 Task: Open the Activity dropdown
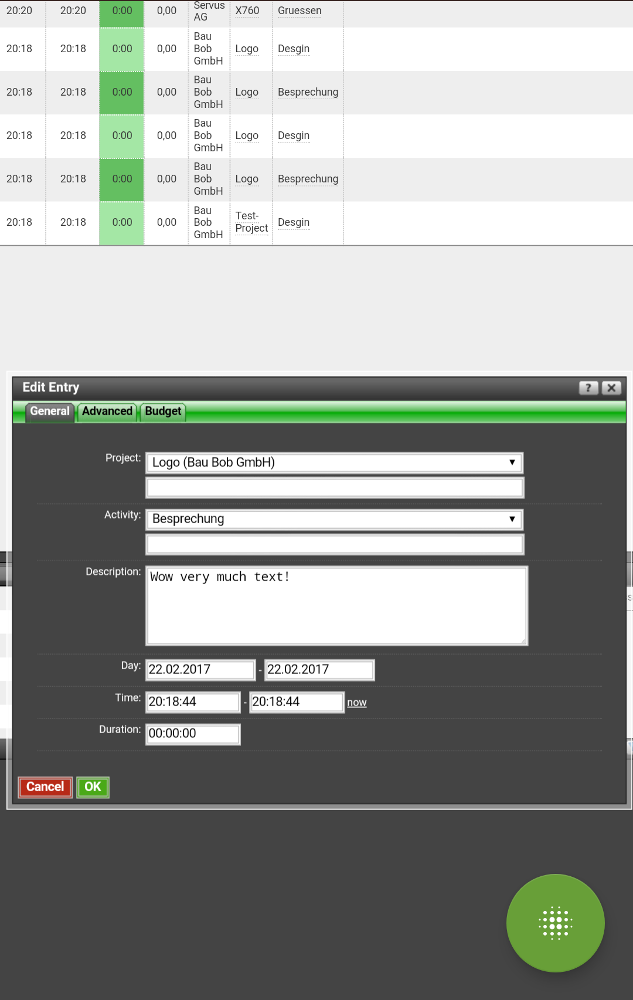tap(334, 519)
